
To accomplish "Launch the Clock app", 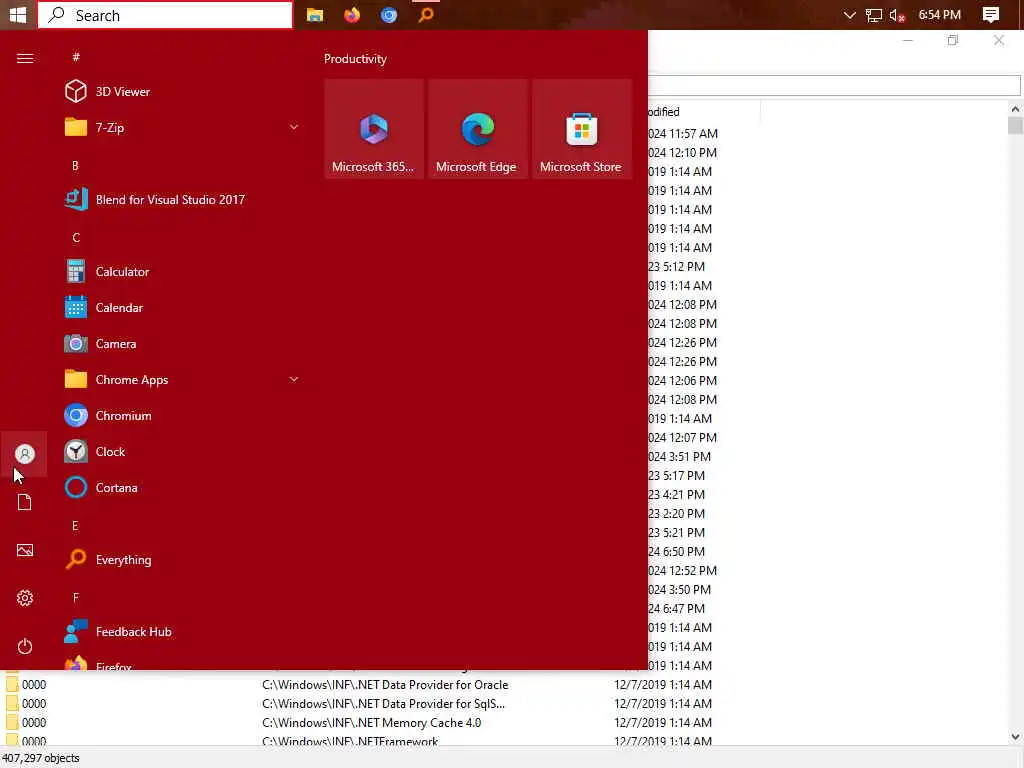I will coord(183,452).
